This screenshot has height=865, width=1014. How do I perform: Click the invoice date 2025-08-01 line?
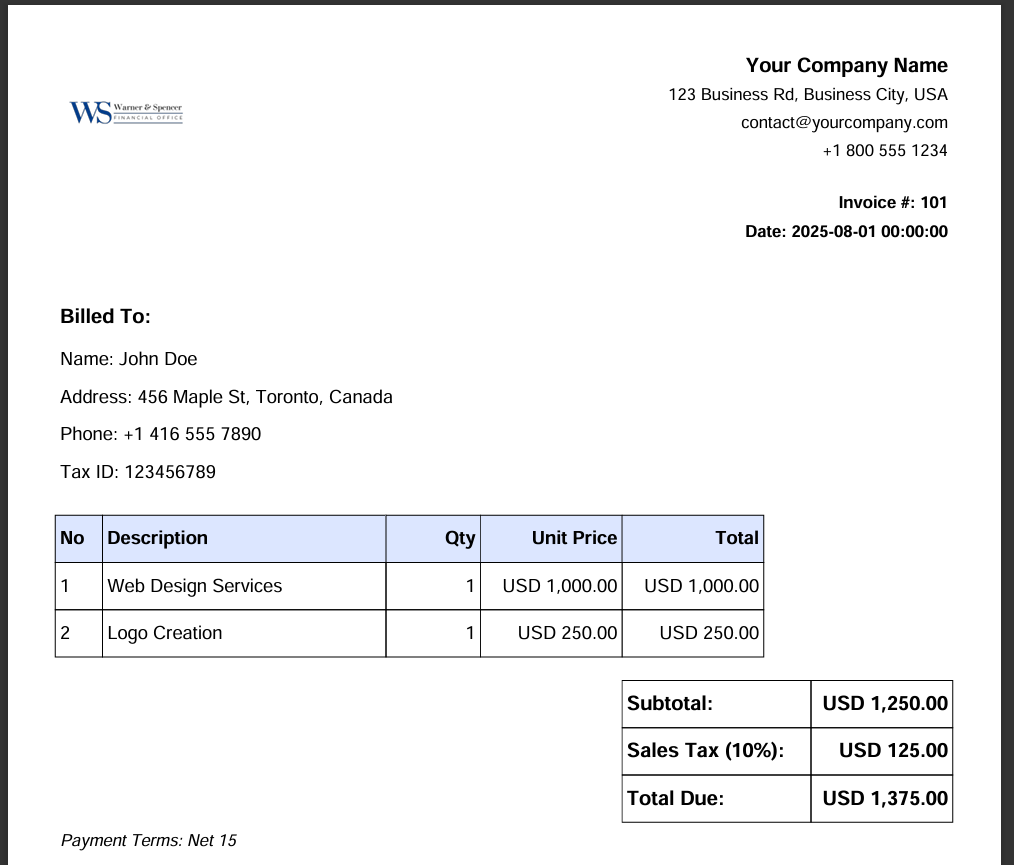coord(847,231)
